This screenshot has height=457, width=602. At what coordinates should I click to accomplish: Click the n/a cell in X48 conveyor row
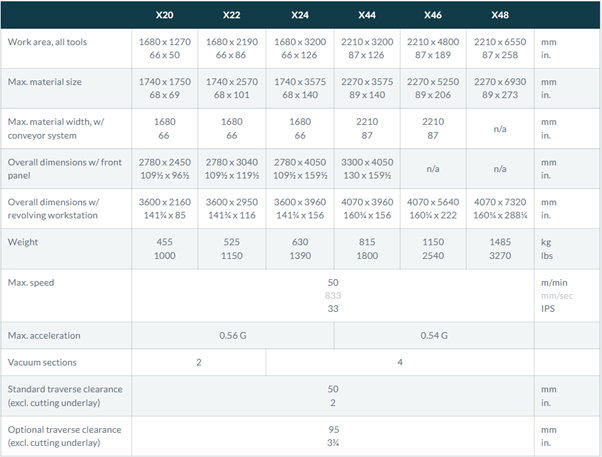click(x=500, y=129)
